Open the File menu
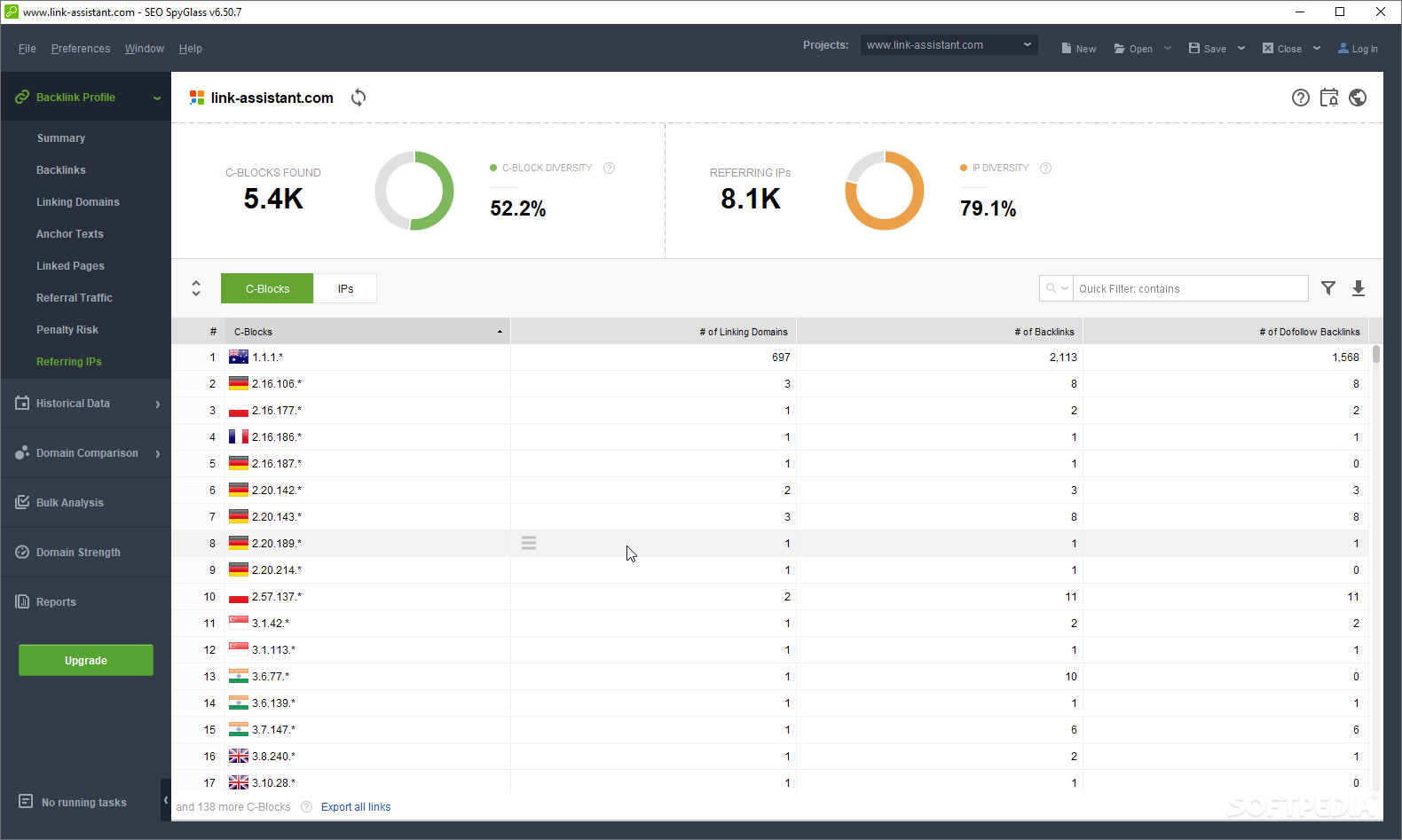The width and height of the screenshot is (1402, 840). pyautogui.click(x=28, y=49)
